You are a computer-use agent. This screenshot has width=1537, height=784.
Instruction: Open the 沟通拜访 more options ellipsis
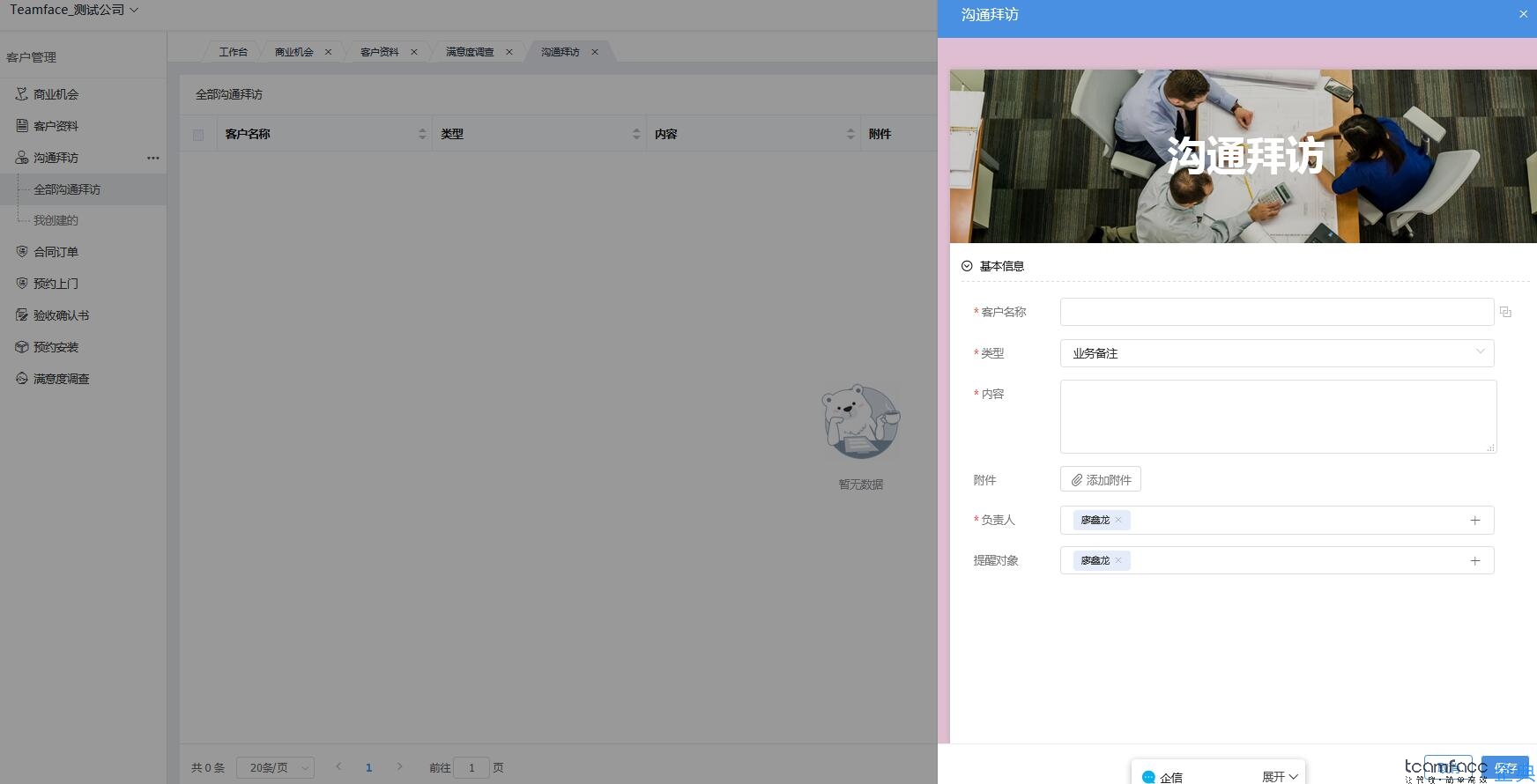[153, 158]
